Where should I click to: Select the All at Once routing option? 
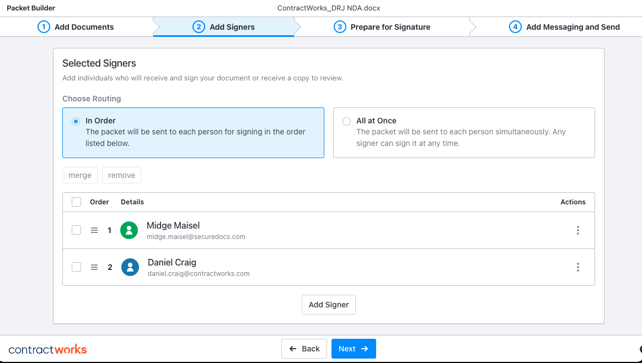[x=464, y=133]
